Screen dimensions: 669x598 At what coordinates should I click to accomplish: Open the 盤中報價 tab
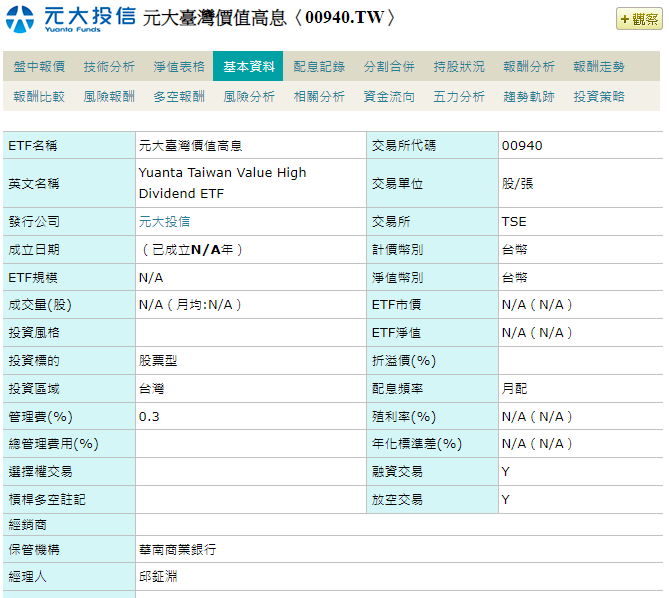pos(39,67)
